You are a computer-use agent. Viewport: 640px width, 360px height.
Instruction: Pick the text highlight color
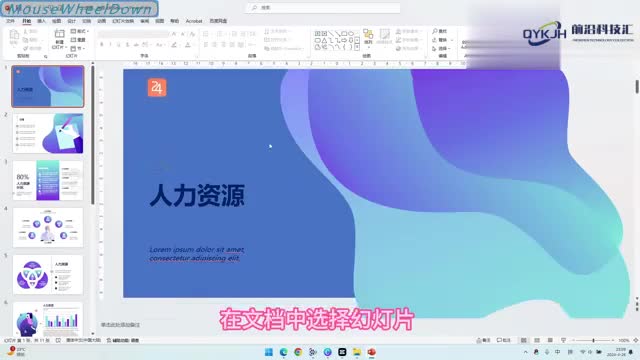click(175, 45)
